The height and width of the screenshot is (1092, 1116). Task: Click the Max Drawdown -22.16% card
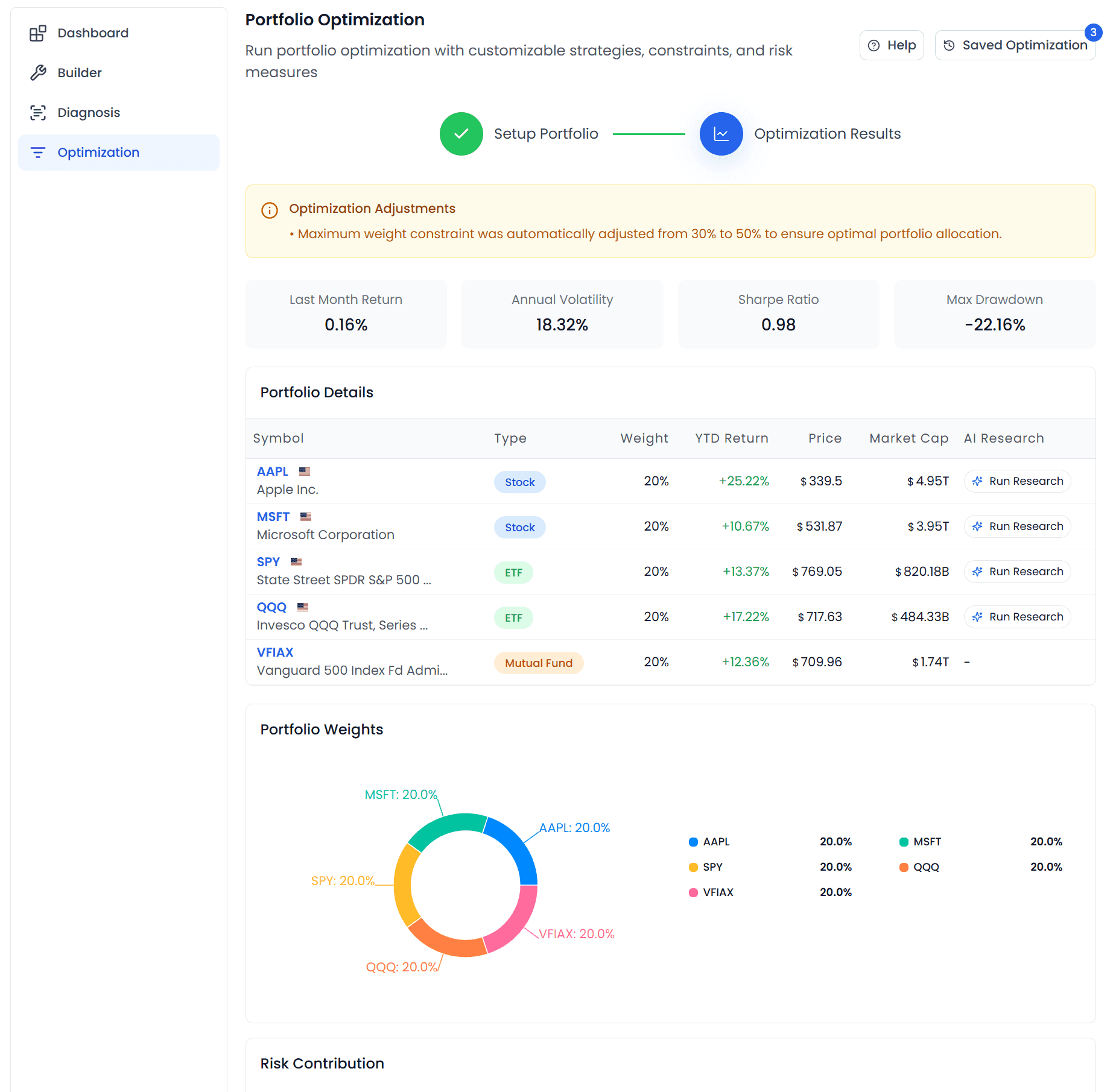995,314
